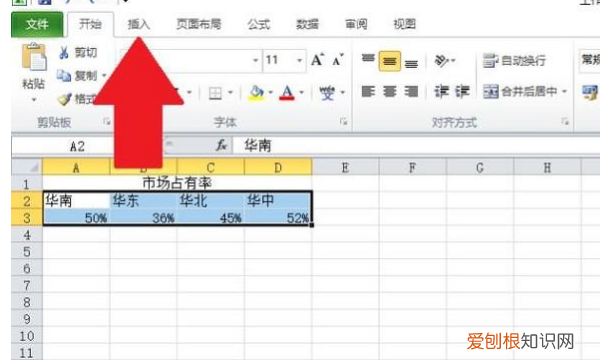This screenshot has height=360, width=600.
Task: Select column F header
Action: click(x=412, y=168)
